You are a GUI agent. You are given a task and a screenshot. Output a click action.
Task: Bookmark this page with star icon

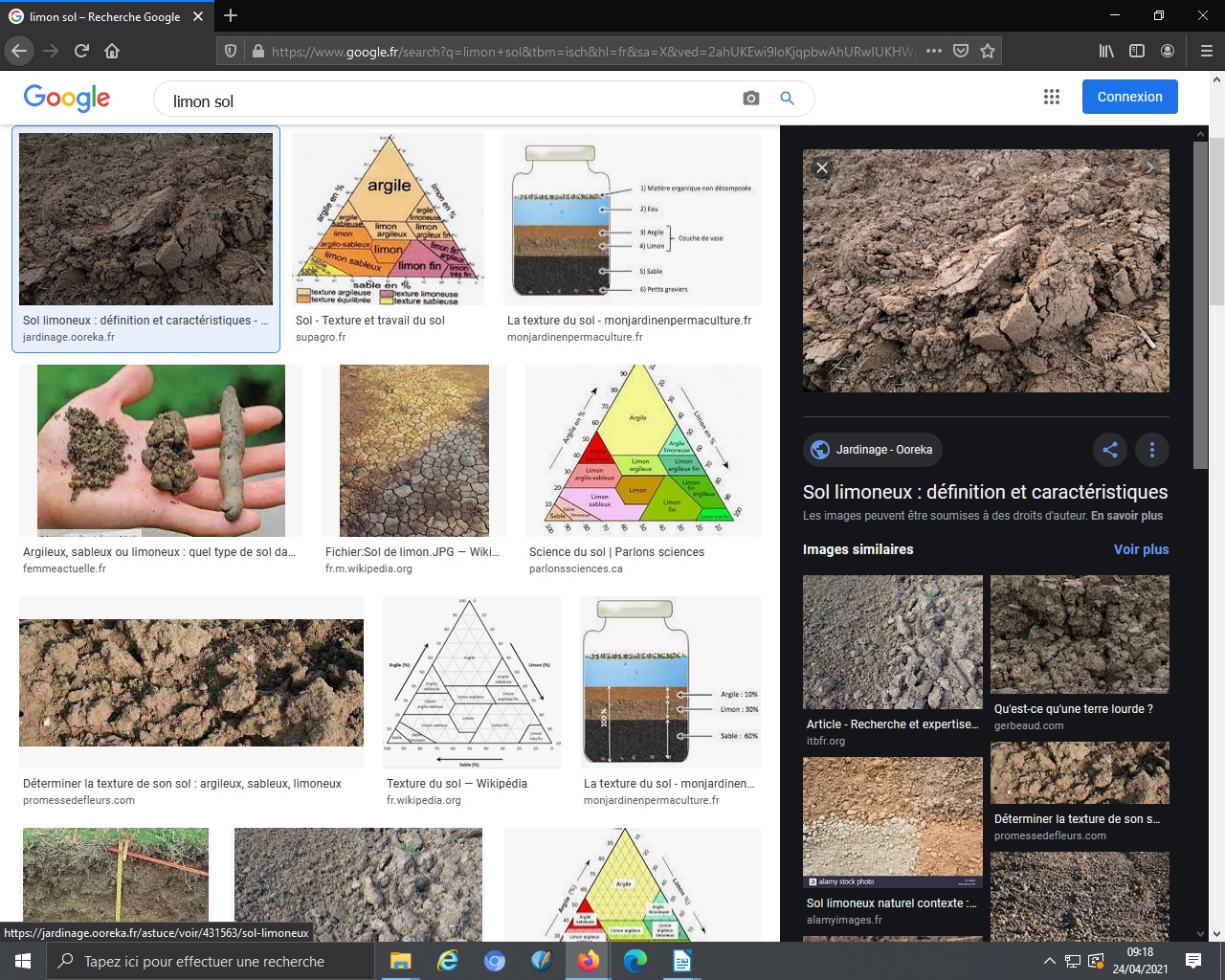[x=988, y=51]
